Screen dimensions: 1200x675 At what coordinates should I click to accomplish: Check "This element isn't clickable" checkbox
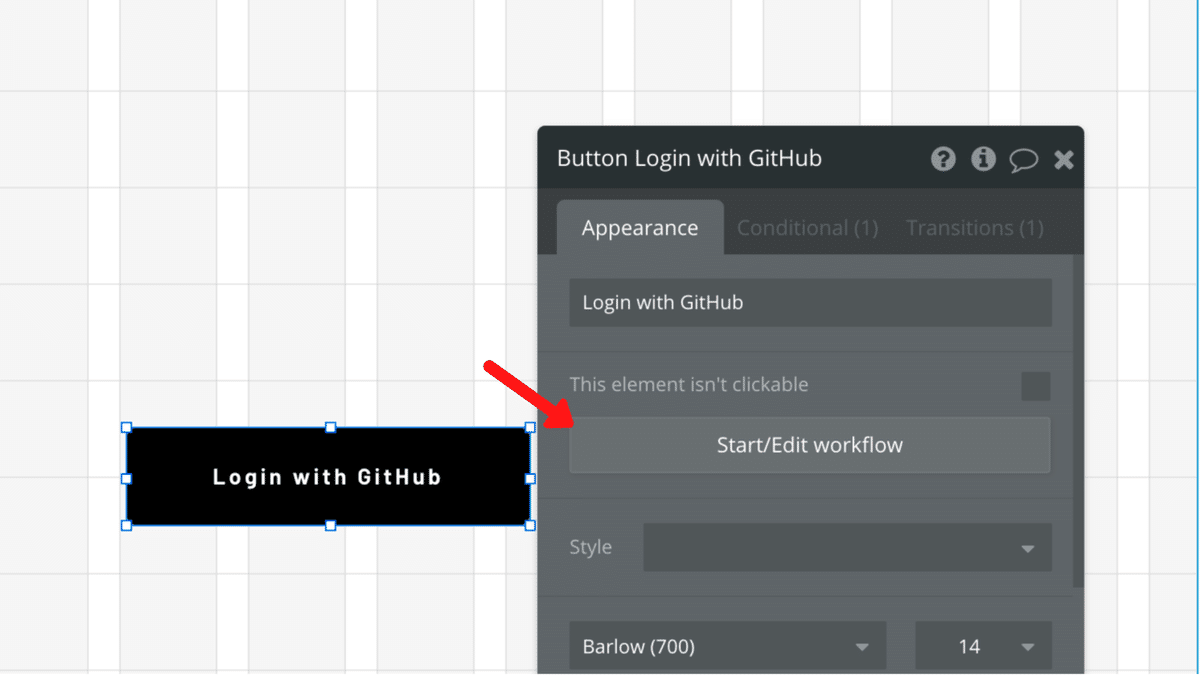tap(1035, 386)
